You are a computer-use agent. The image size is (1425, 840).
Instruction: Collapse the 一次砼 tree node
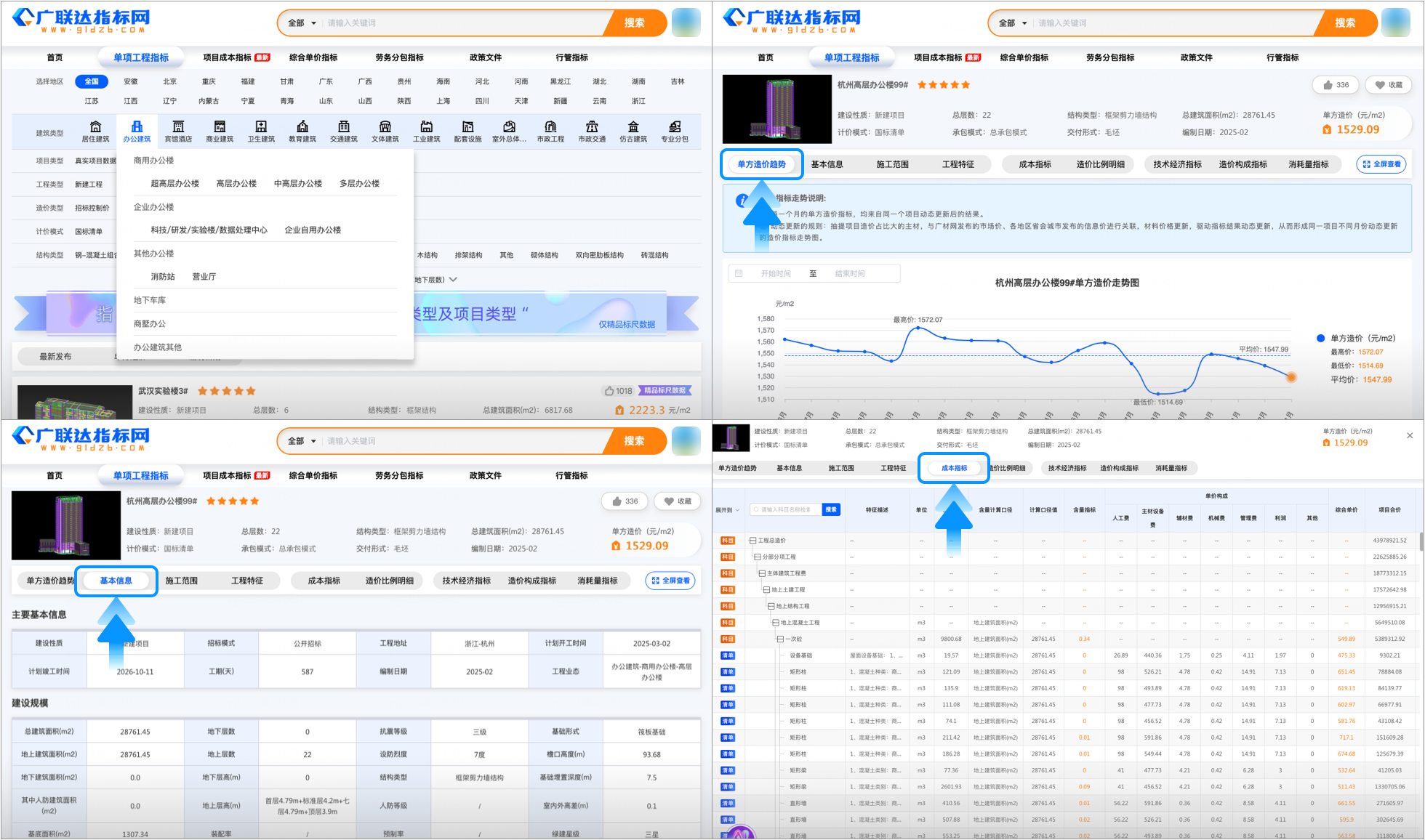[779, 639]
